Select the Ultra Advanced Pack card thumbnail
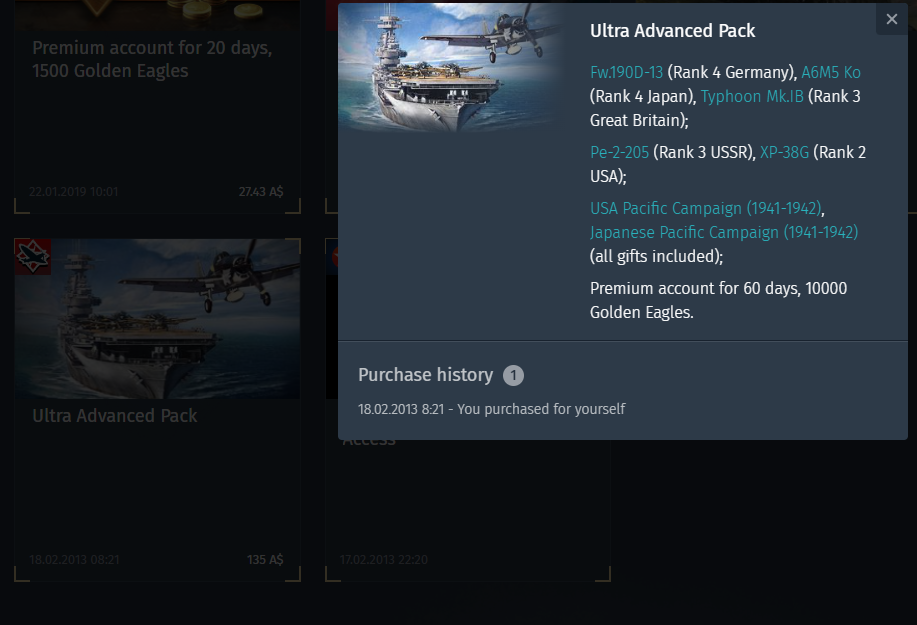917x625 pixels. pyautogui.click(x=157, y=319)
